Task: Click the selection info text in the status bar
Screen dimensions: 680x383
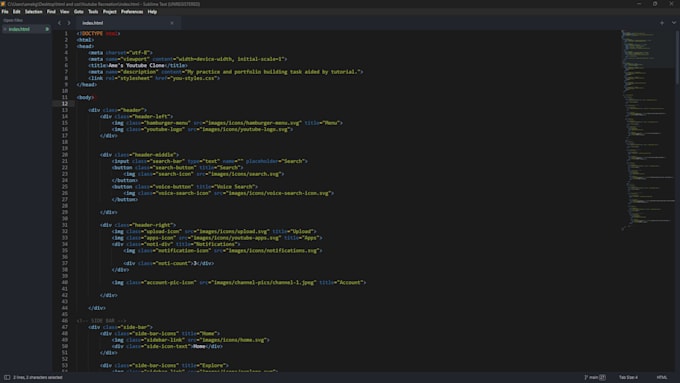Action: point(38,377)
